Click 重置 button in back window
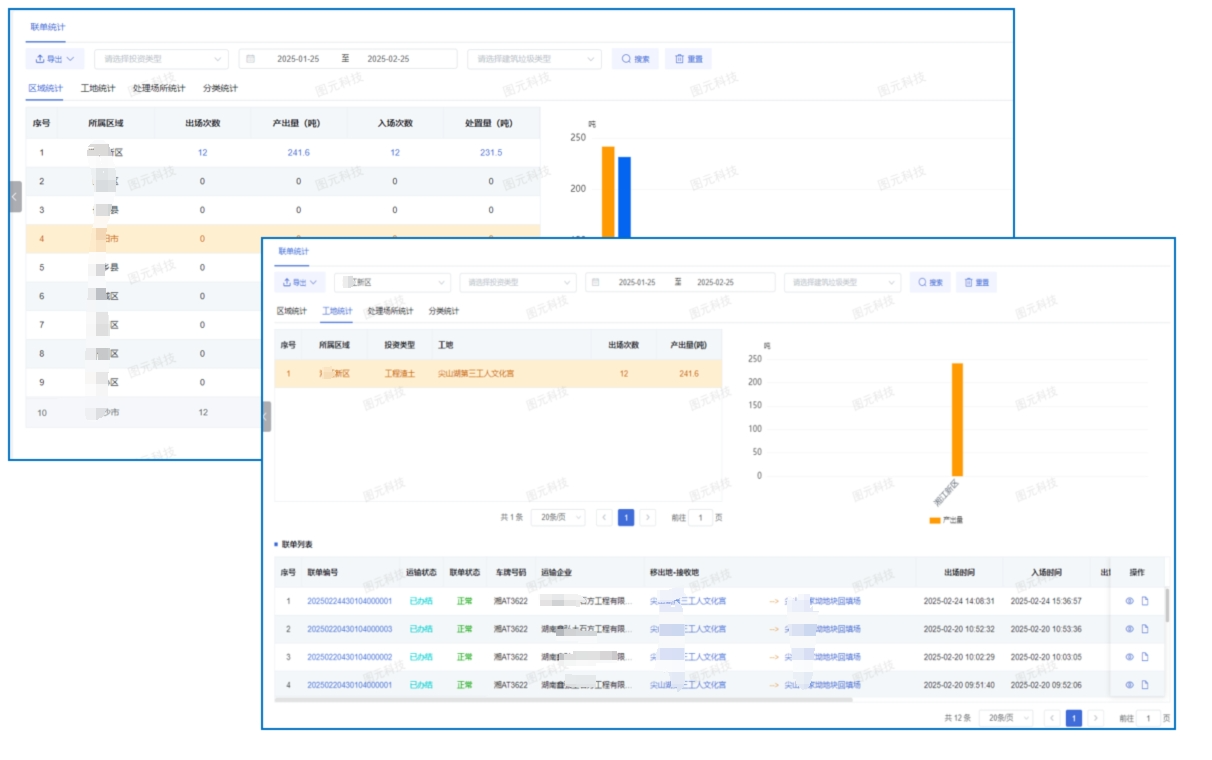The width and height of the screenshot is (1212, 760). (688, 59)
